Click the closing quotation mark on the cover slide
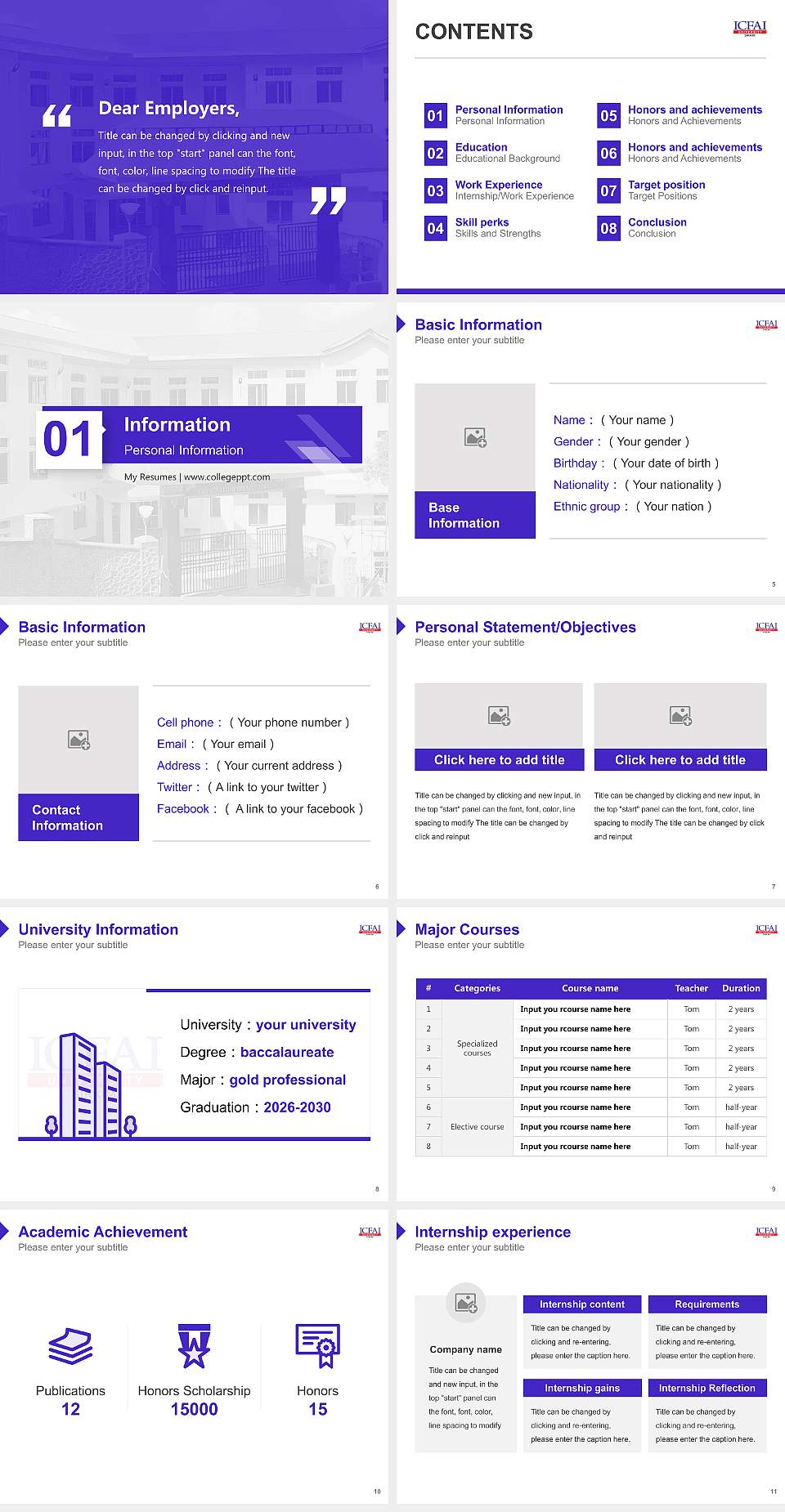Viewport: 785px width, 1512px height. click(x=328, y=200)
